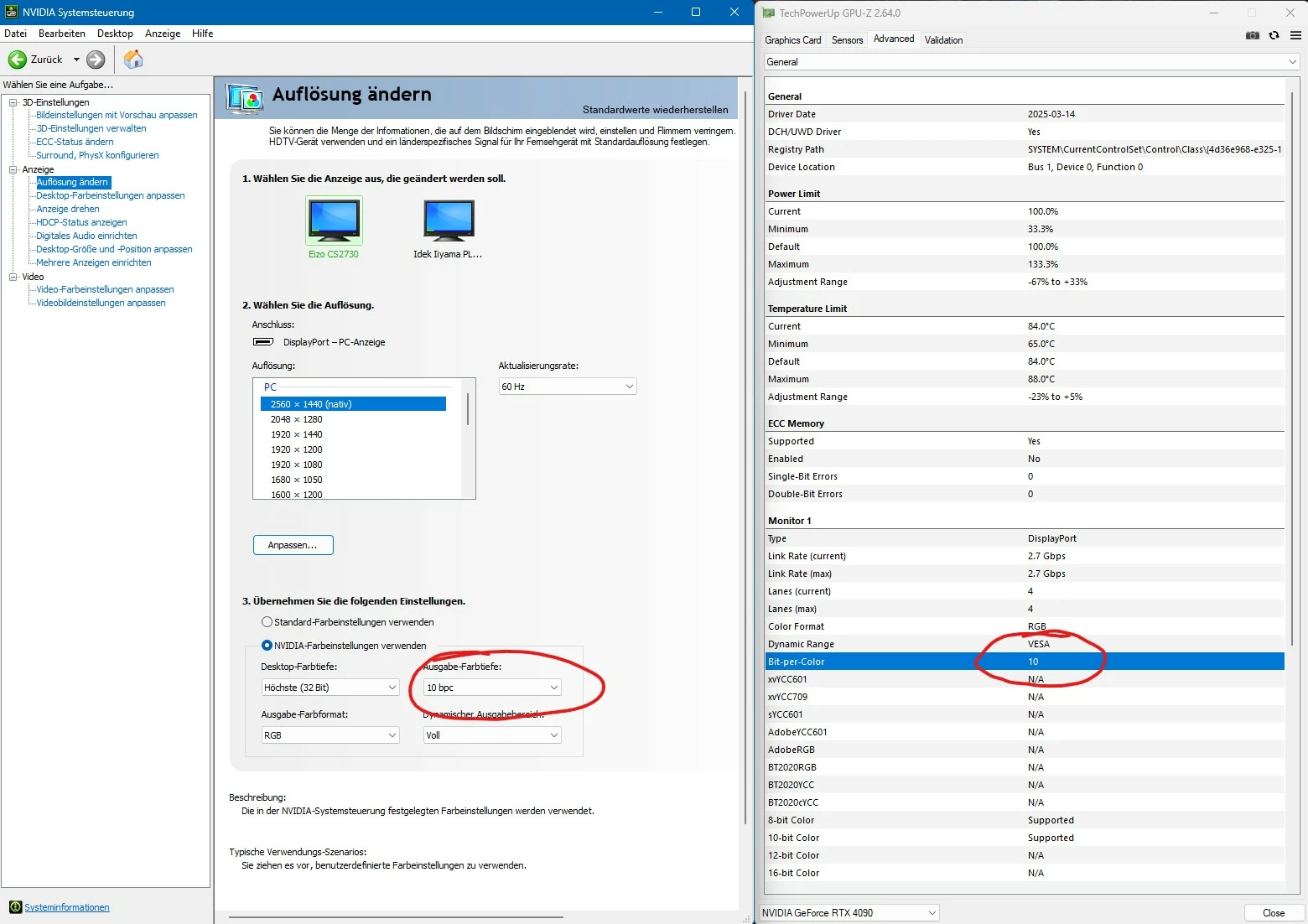Switch to the Sensors tab
This screenshot has width=1308, height=924.
847,40
